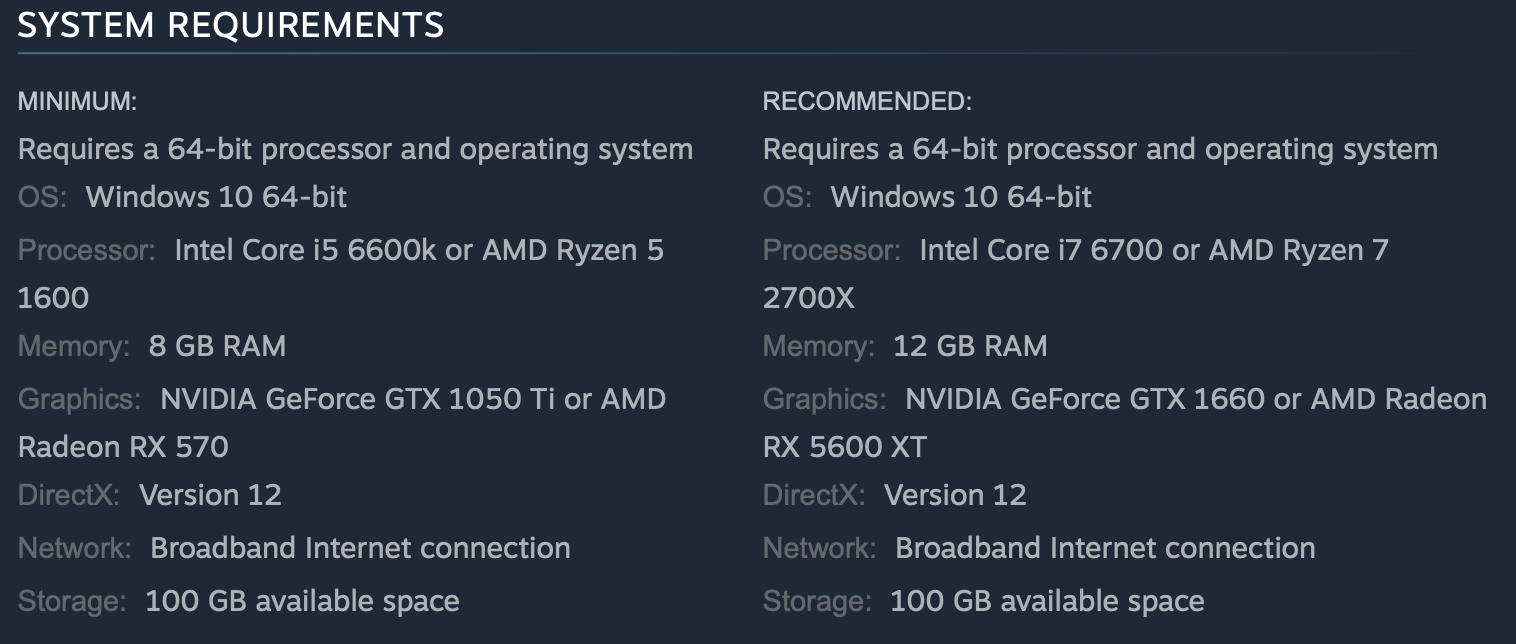Screen dimensions: 1516x644
Task: Click the Radeon RX 570 text
Action: coord(123,447)
